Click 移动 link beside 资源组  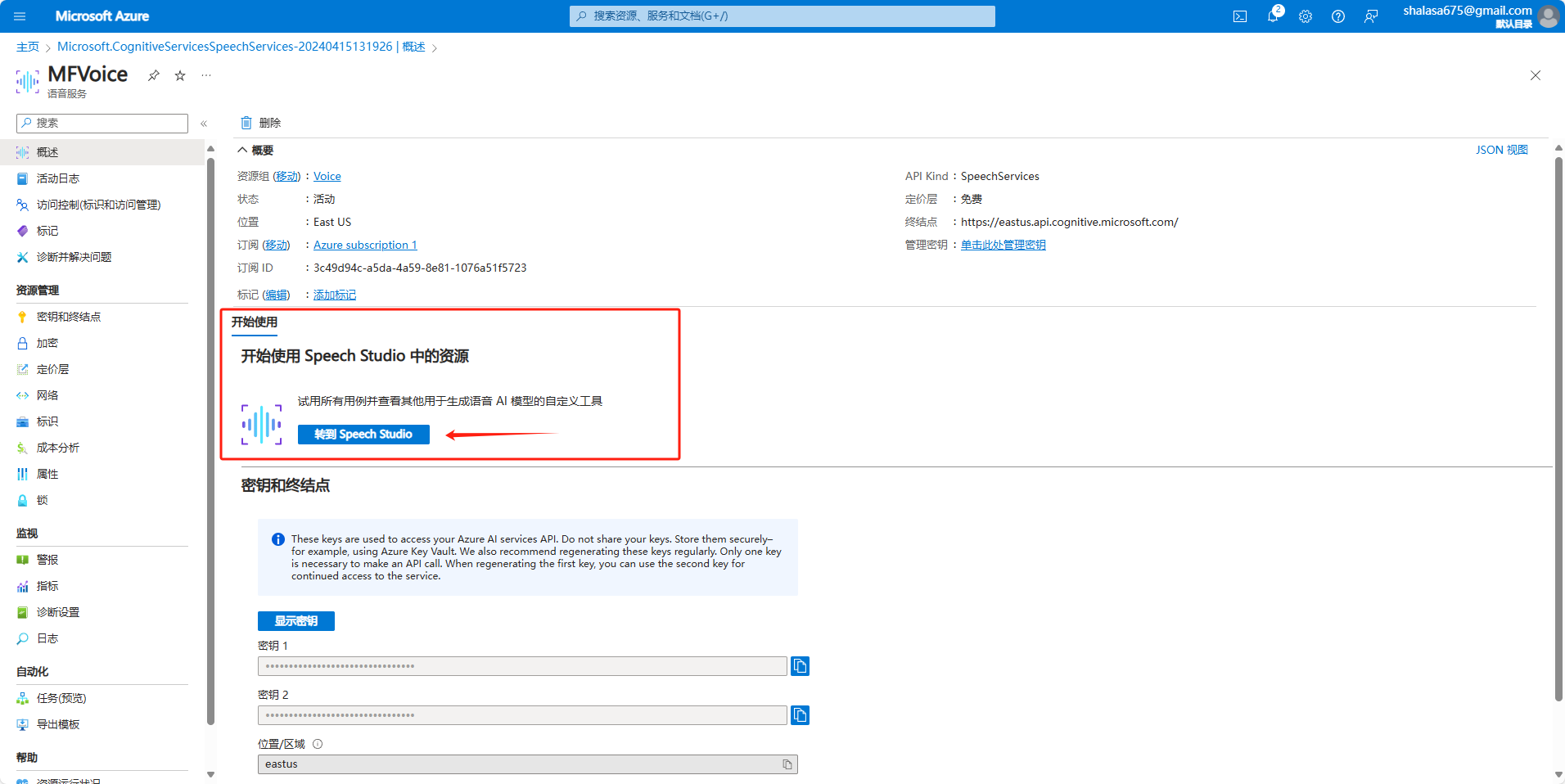point(286,176)
